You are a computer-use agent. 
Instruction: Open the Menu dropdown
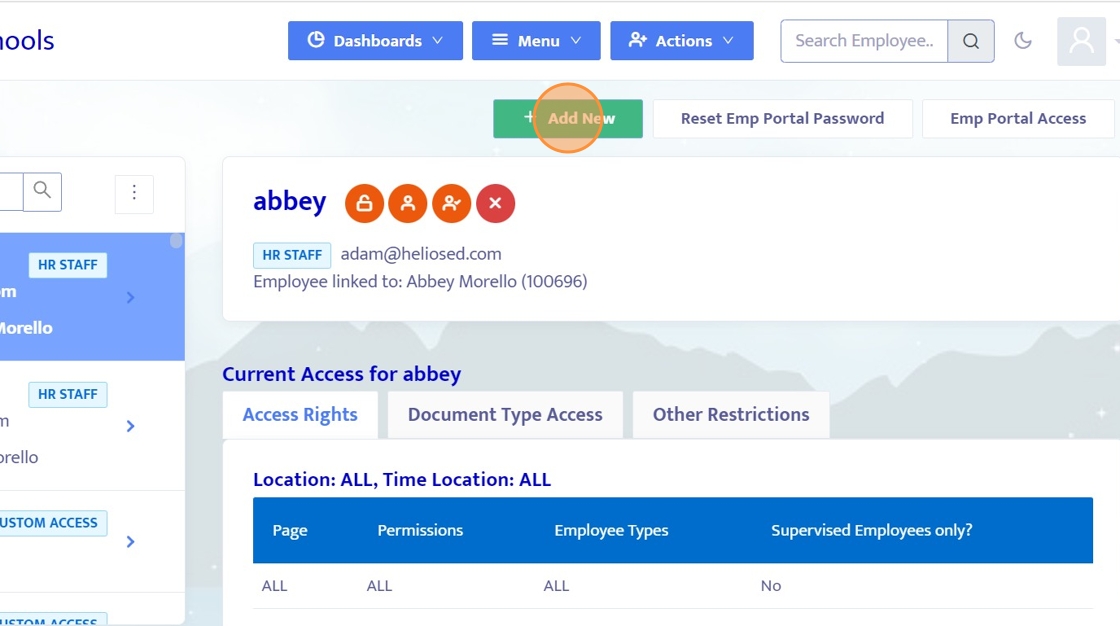(x=536, y=41)
